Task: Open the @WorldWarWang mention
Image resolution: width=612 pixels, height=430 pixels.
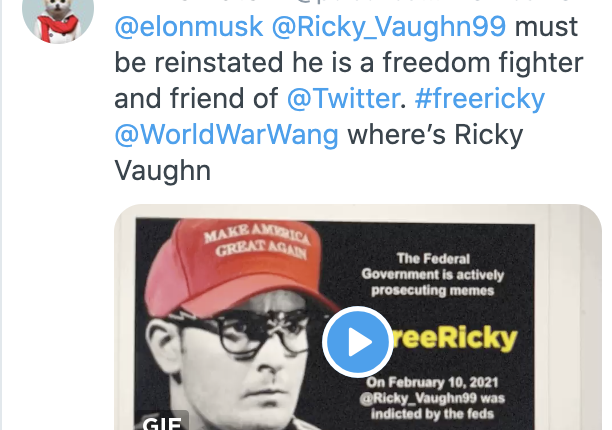Action: (226, 135)
